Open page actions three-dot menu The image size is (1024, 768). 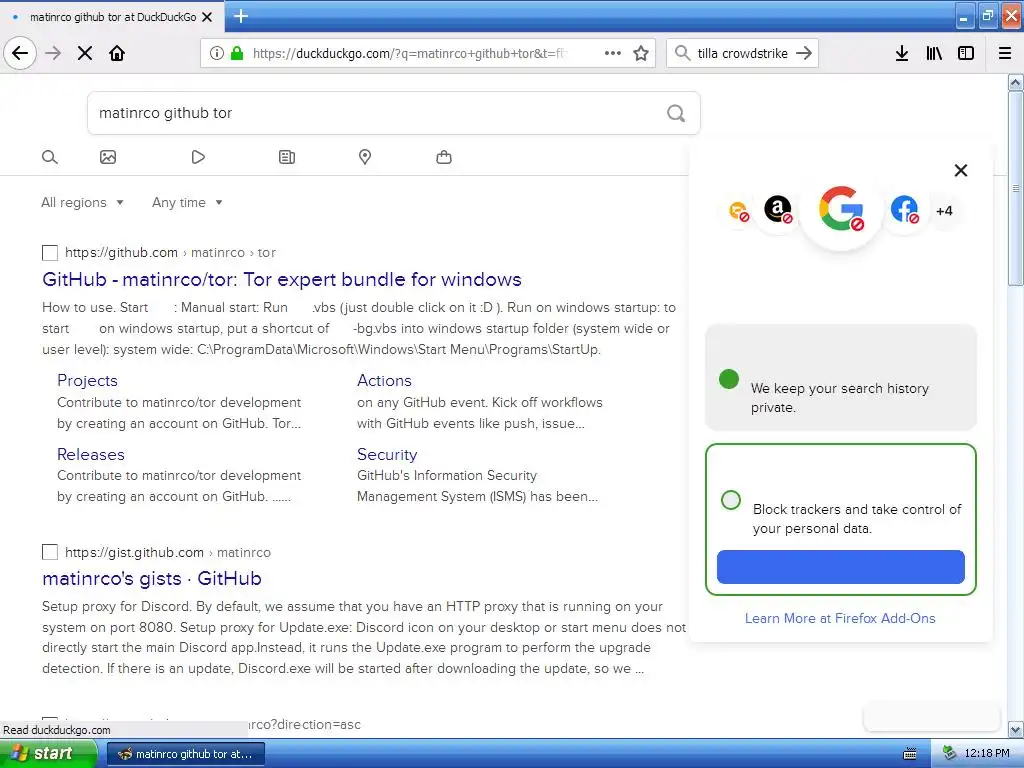click(613, 53)
